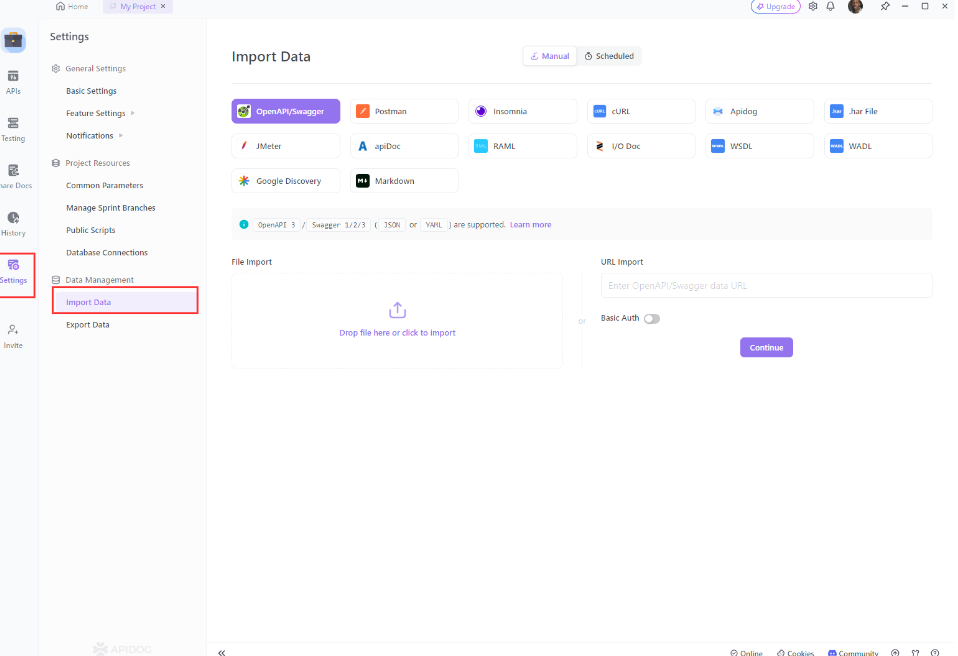Viewport: 958px width, 656px height.
Task: Select the WSDL import format
Action: tap(759, 146)
